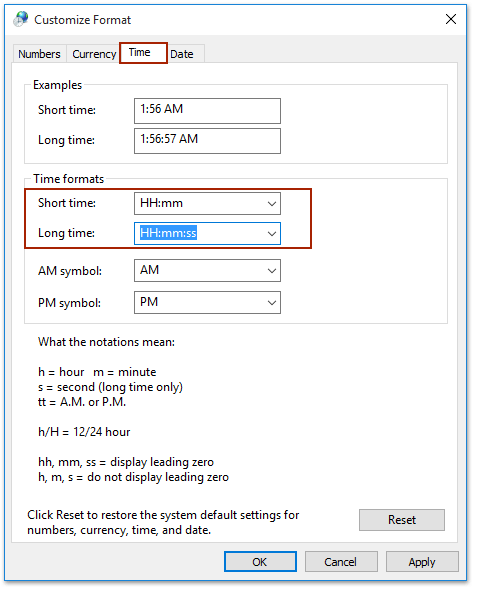Viewport: 477px width, 590px height.
Task: Open the Currency tab
Action: [94, 54]
